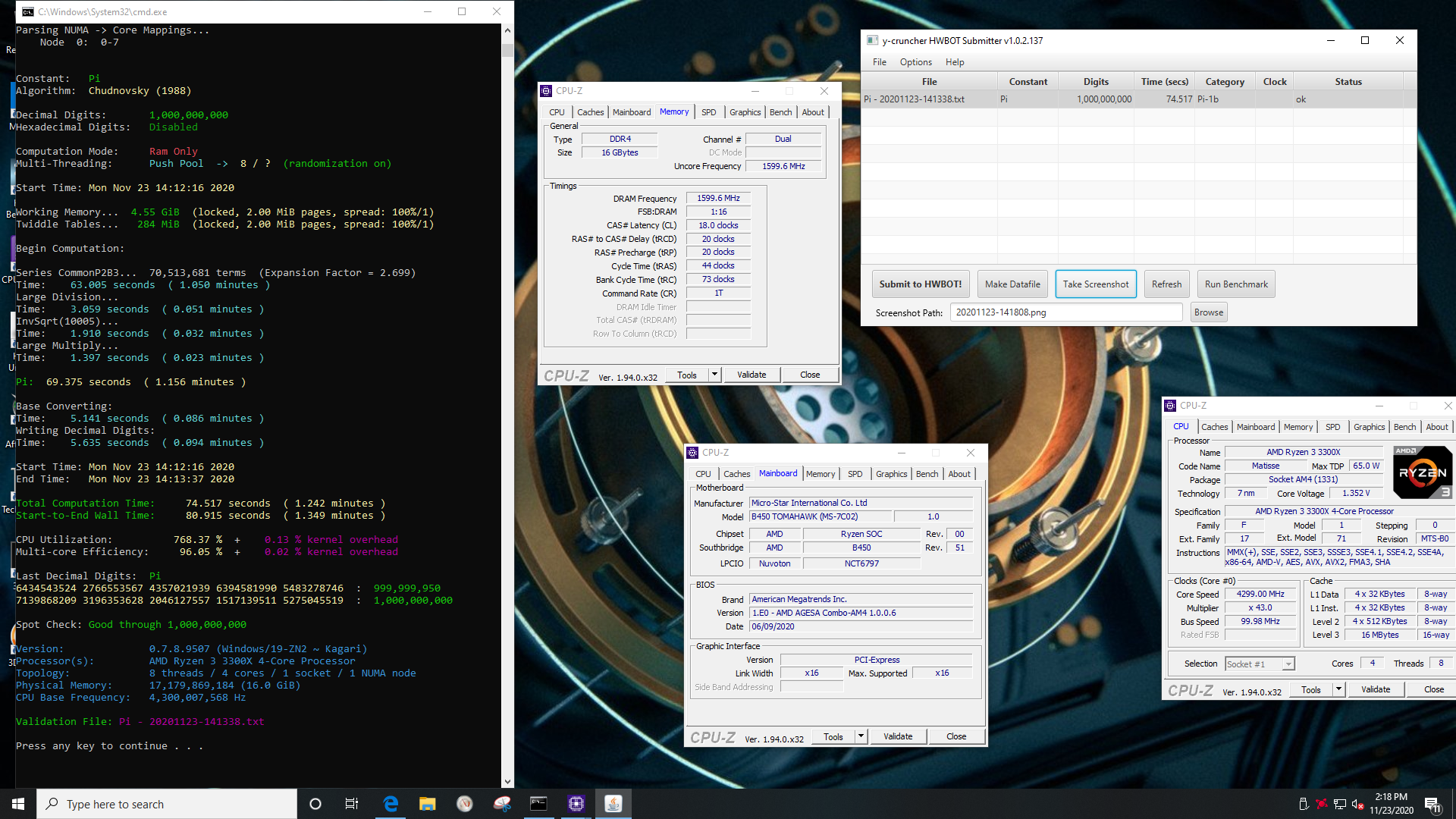Open the taskbar clock and date
1456x819 pixels.
pos(1391,804)
